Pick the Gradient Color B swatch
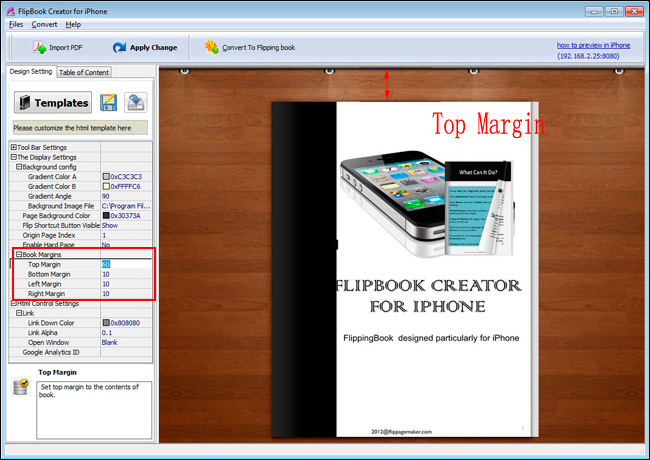Viewport: 650px width, 460px height. pos(106,186)
